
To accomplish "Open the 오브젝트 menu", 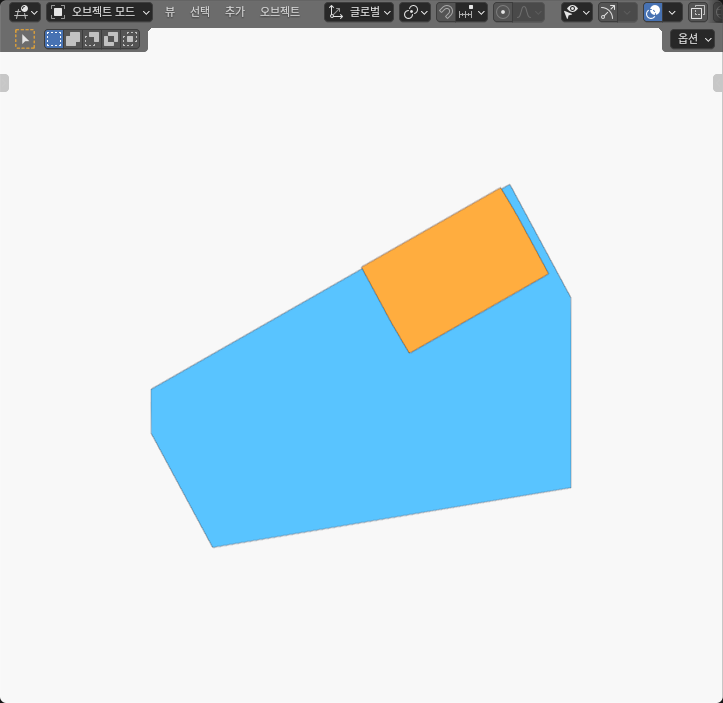I will click(279, 12).
